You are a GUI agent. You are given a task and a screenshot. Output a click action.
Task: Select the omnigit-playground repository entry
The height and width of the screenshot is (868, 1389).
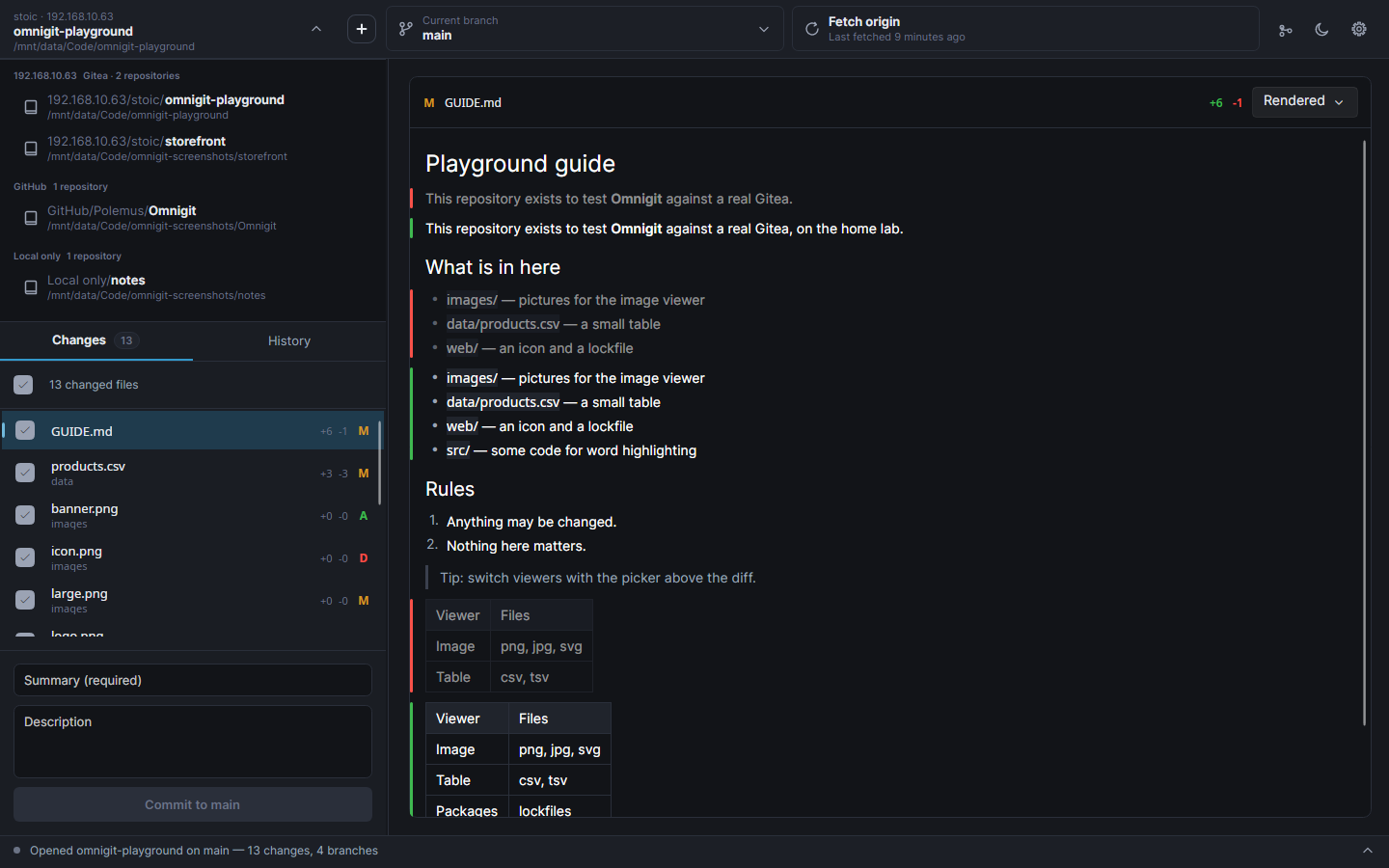(x=193, y=107)
